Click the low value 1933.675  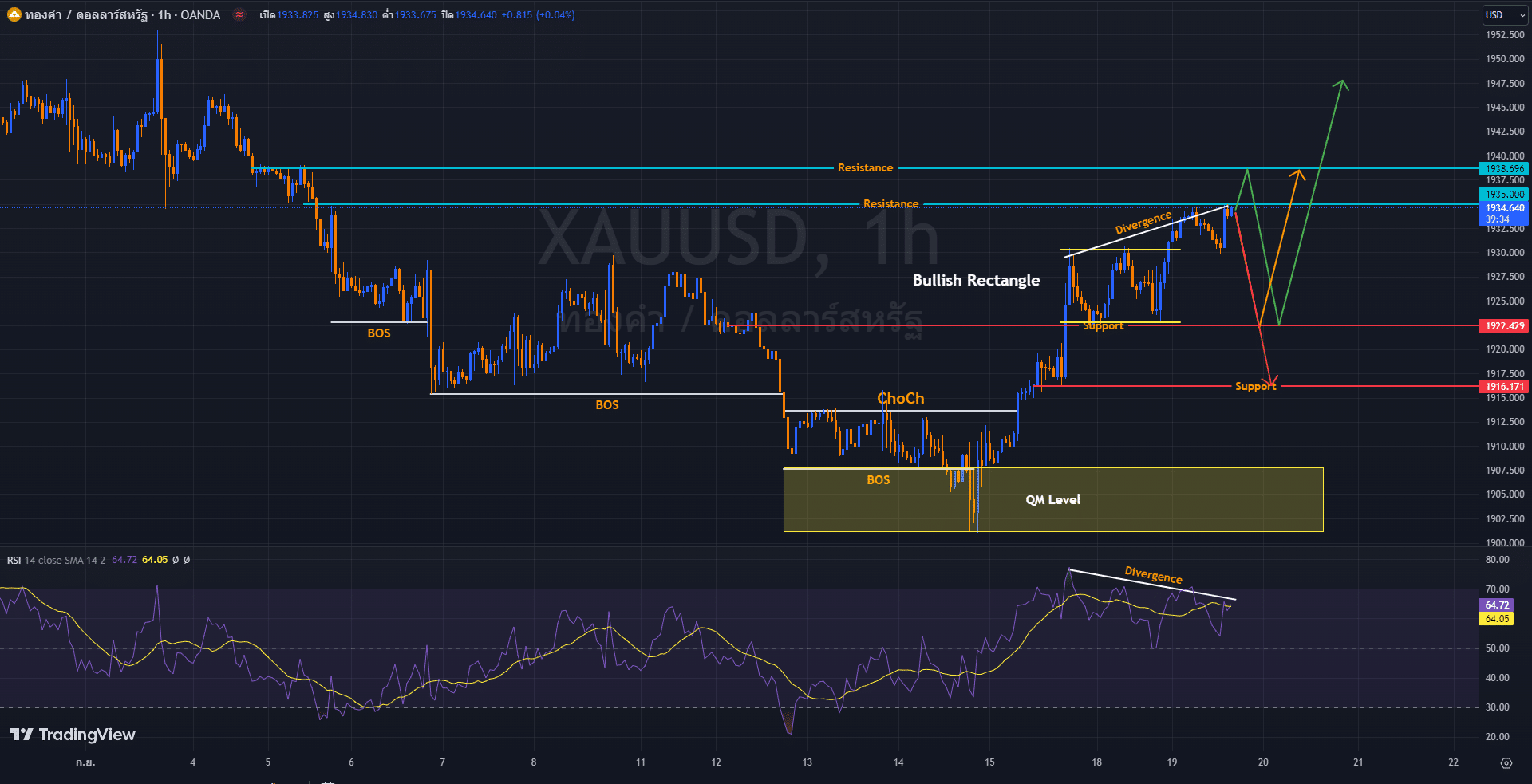(x=415, y=15)
